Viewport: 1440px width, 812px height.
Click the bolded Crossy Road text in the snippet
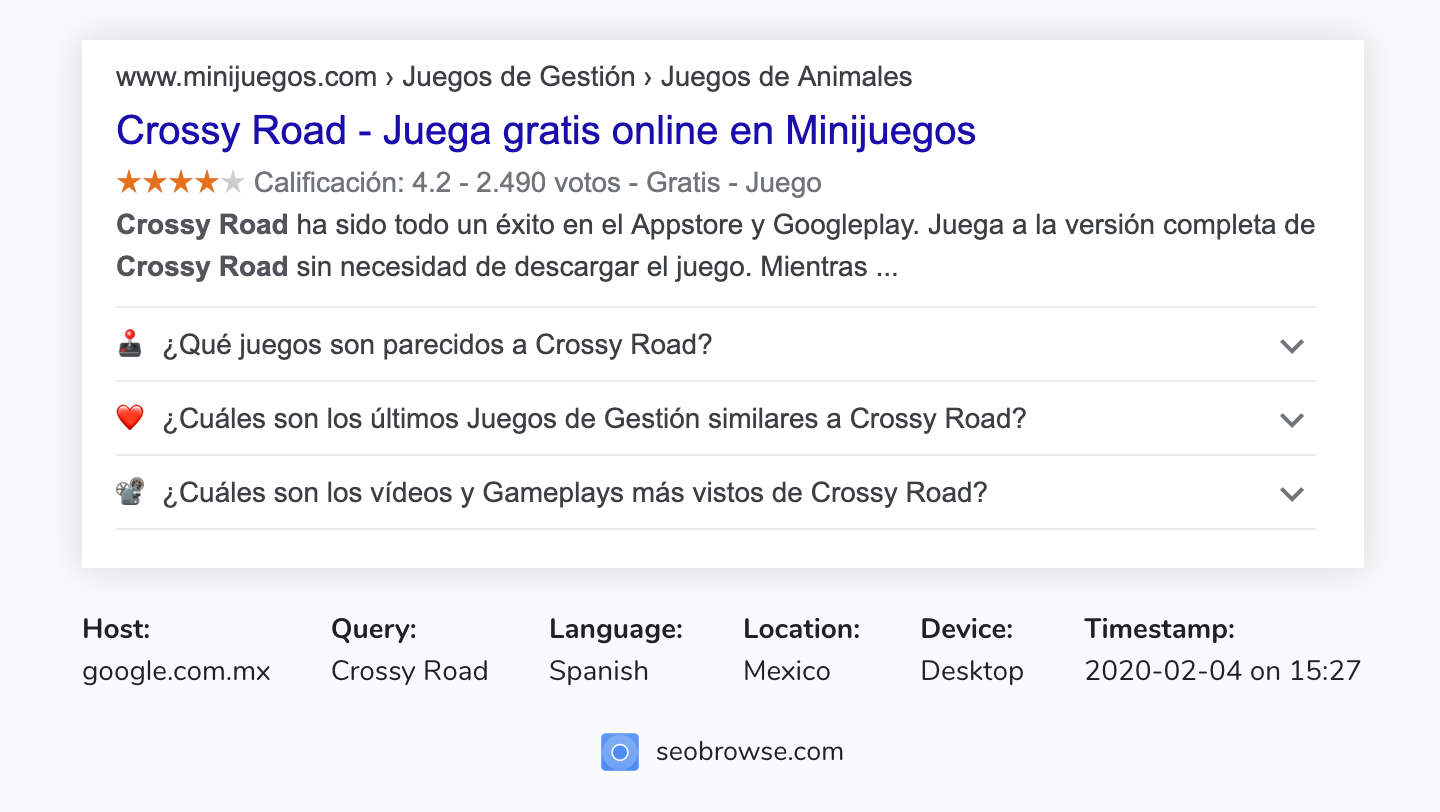click(x=201, y=224)
